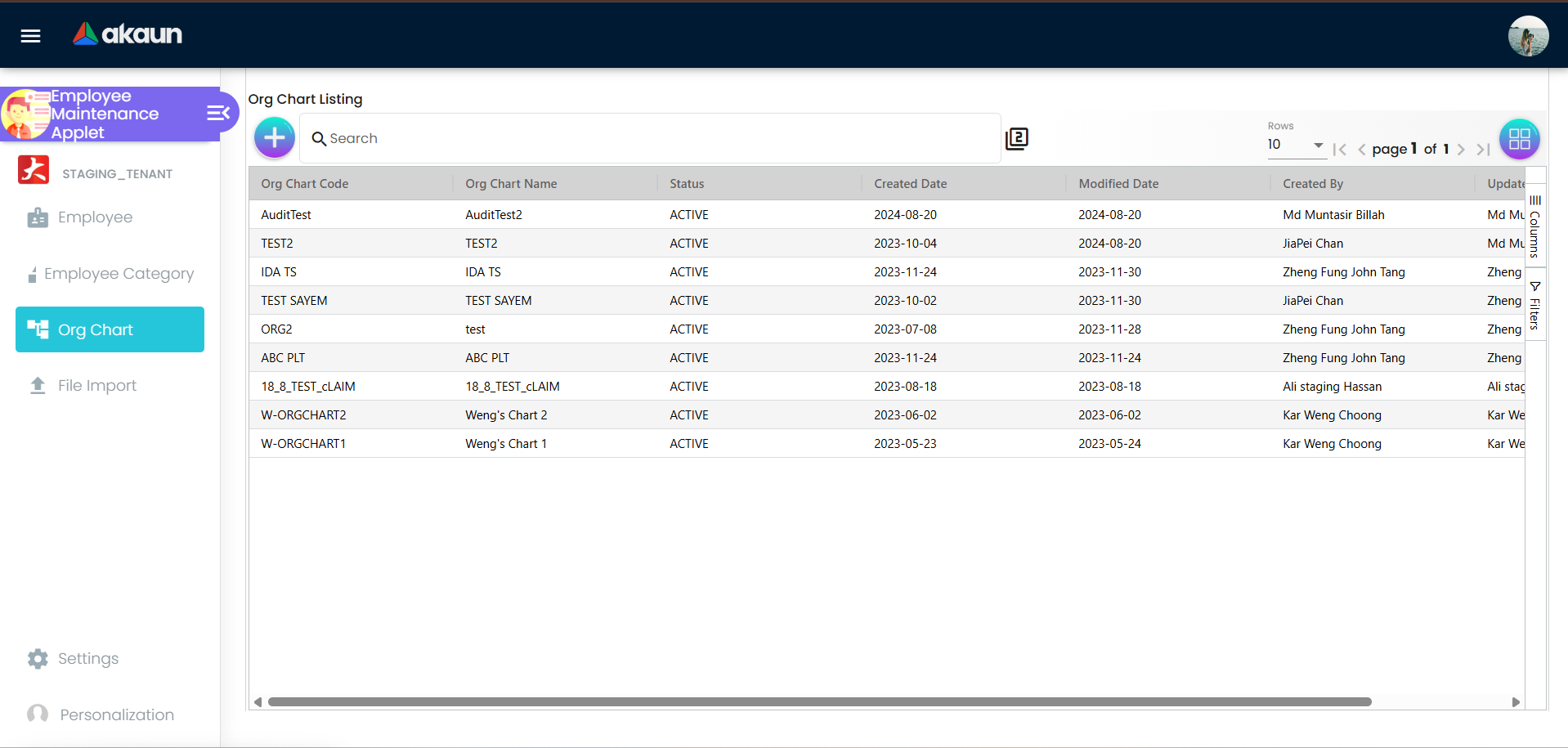Expand the Filters side panel
This screenshot has width=1568, height=748.
tap(1534, 306)
